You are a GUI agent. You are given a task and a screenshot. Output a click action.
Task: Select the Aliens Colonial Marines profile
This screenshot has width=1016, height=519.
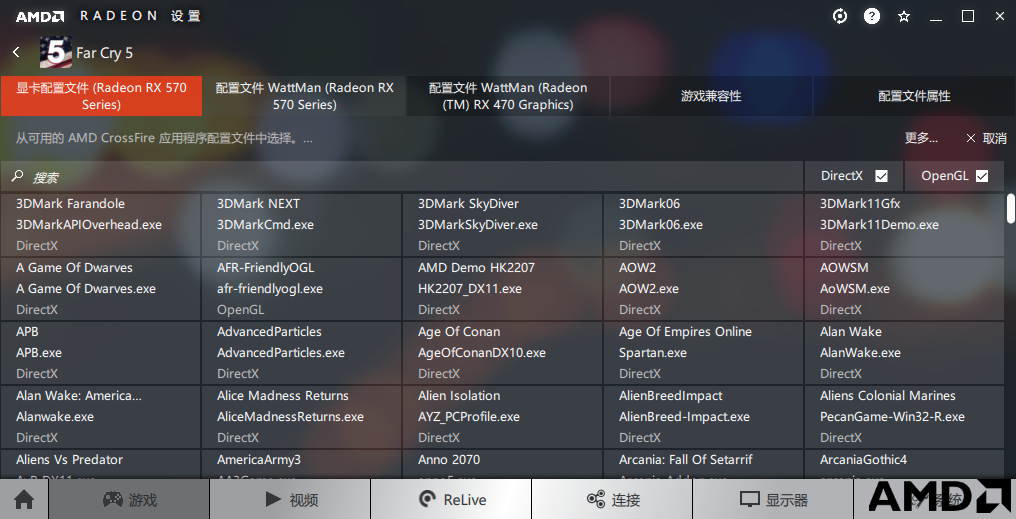coord(904,417)
